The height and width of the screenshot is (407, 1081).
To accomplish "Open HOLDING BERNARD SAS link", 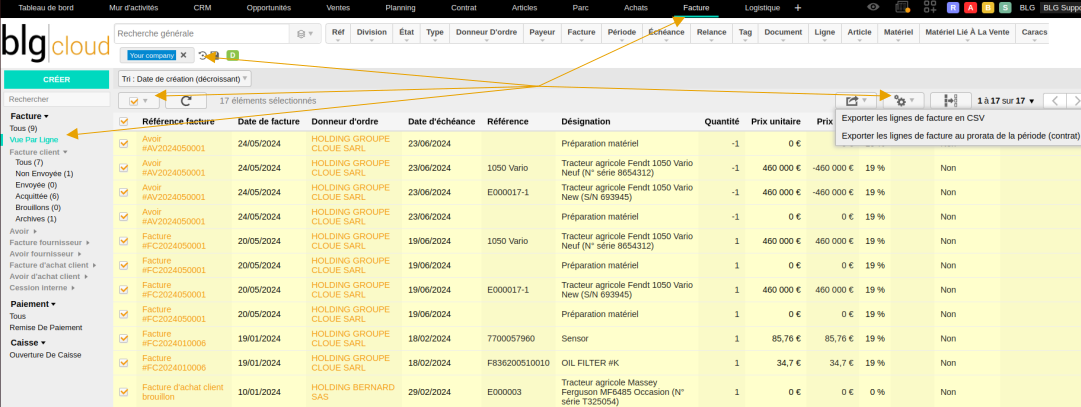I will [x=353, y=392].
